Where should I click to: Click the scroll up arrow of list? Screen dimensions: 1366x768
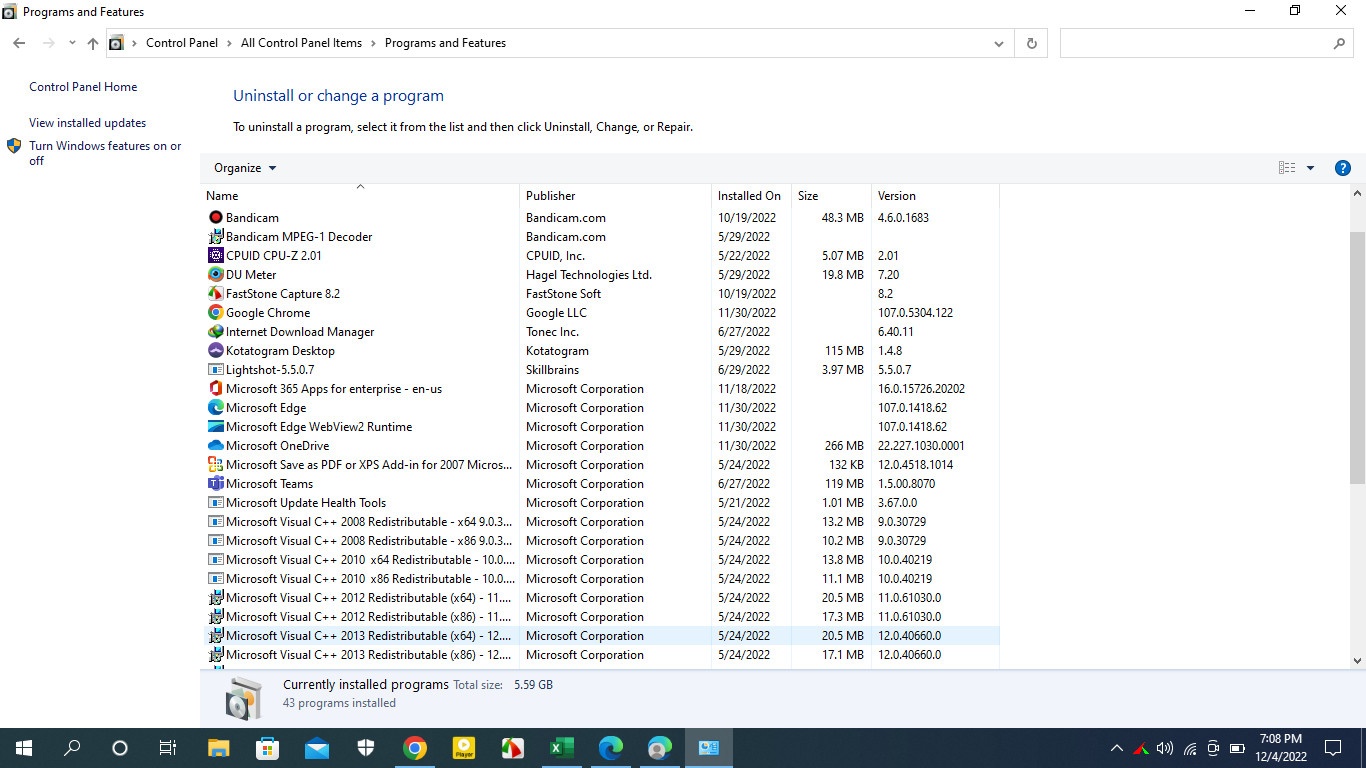coord(1358,193)
